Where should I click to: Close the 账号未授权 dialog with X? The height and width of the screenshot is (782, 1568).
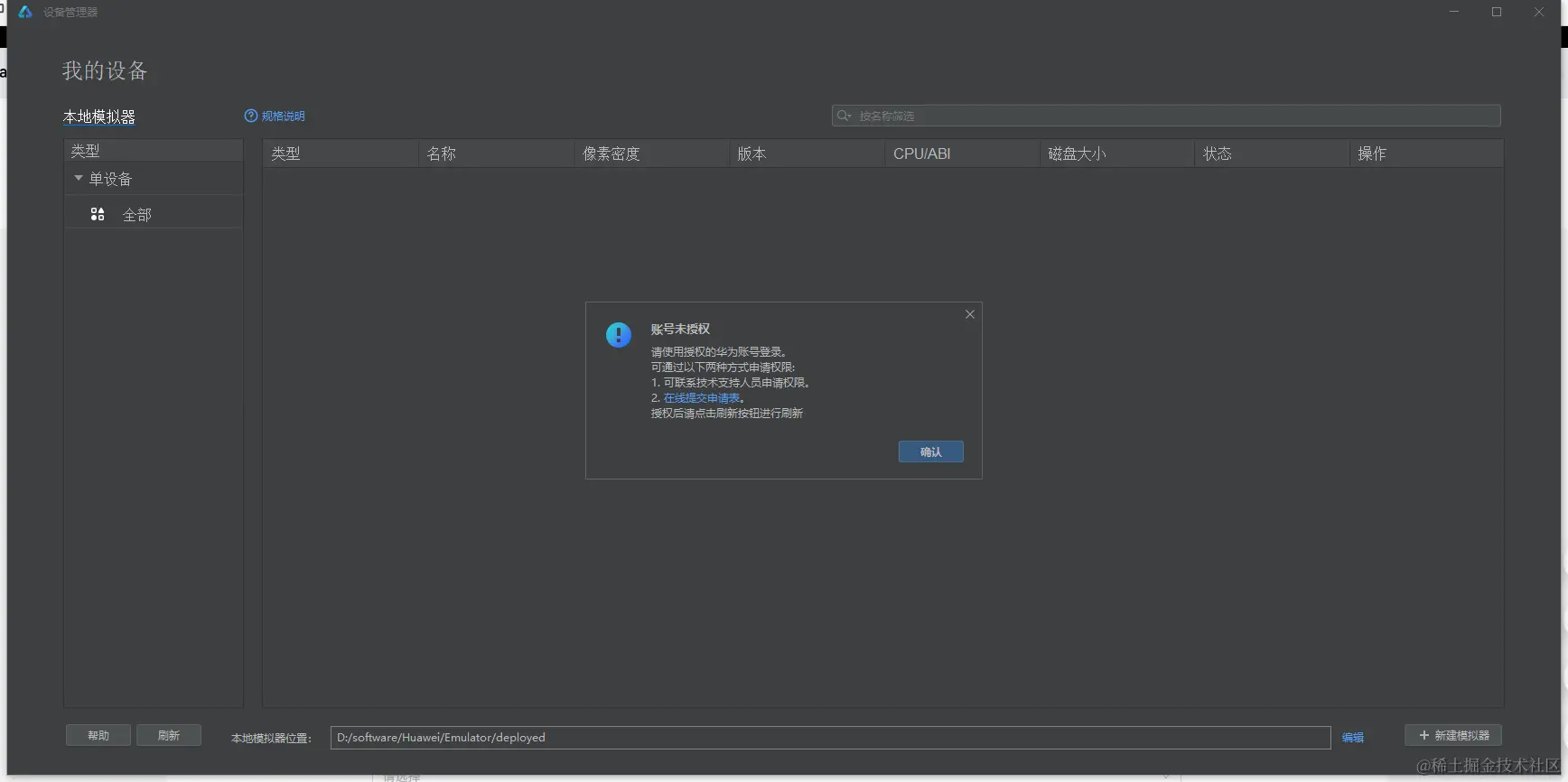coord(970,314)
